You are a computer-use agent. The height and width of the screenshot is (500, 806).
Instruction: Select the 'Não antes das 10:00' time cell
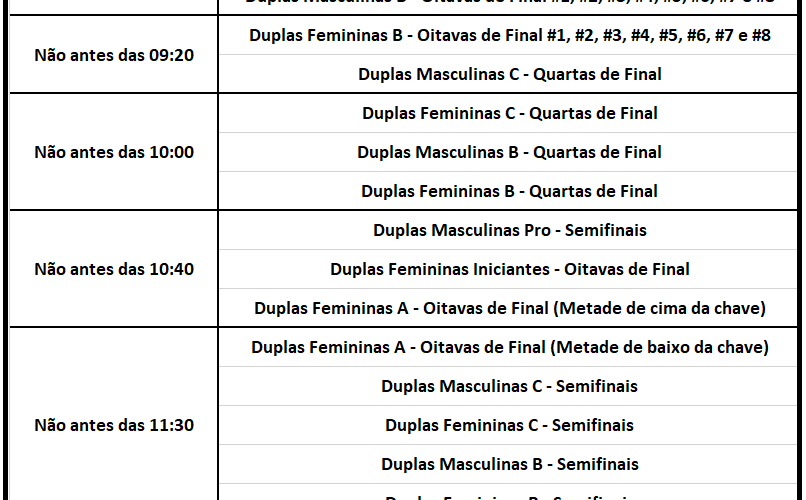tap(114, 152)
